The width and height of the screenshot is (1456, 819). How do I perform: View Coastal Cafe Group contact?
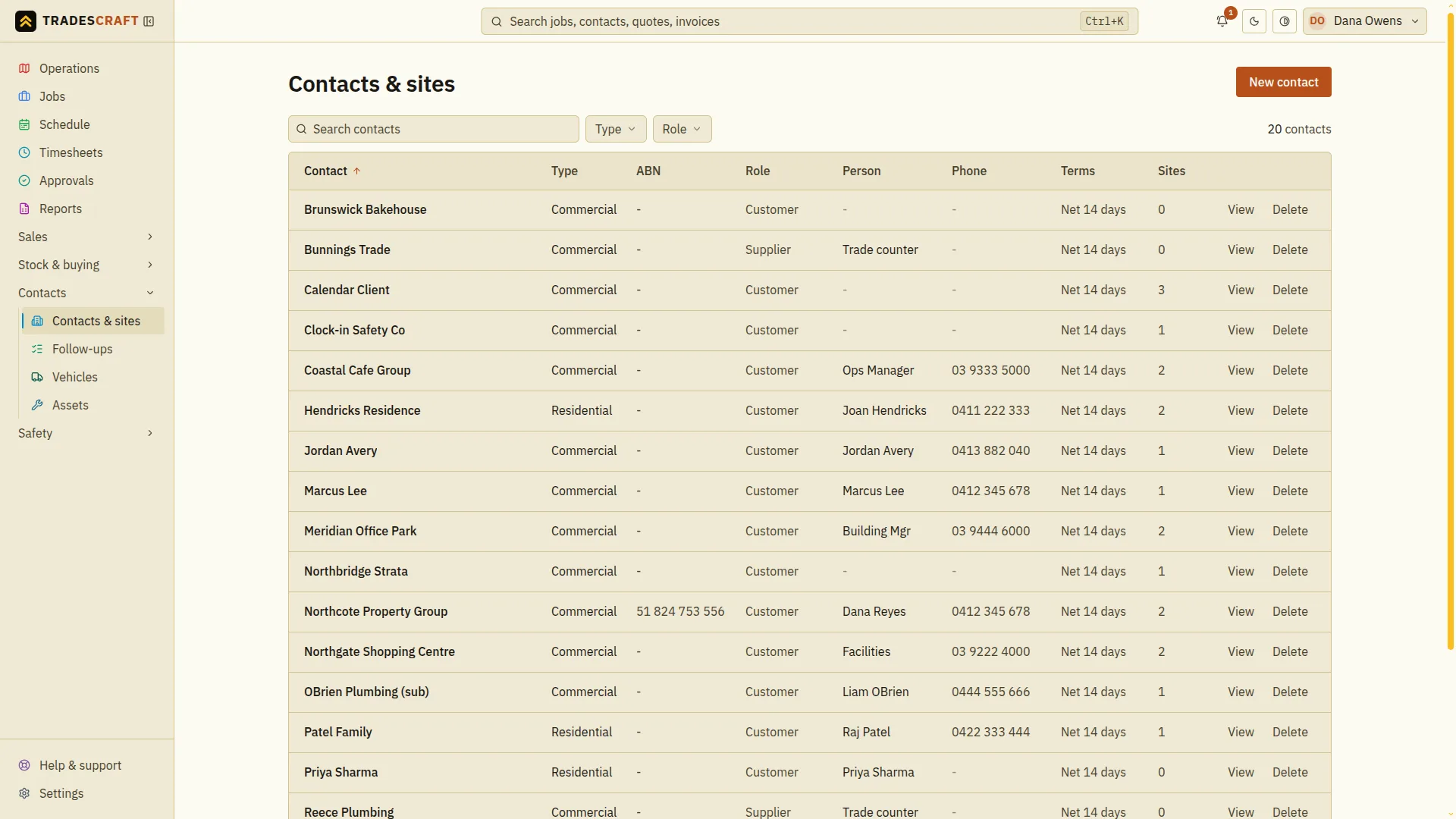pos(1241,370)
